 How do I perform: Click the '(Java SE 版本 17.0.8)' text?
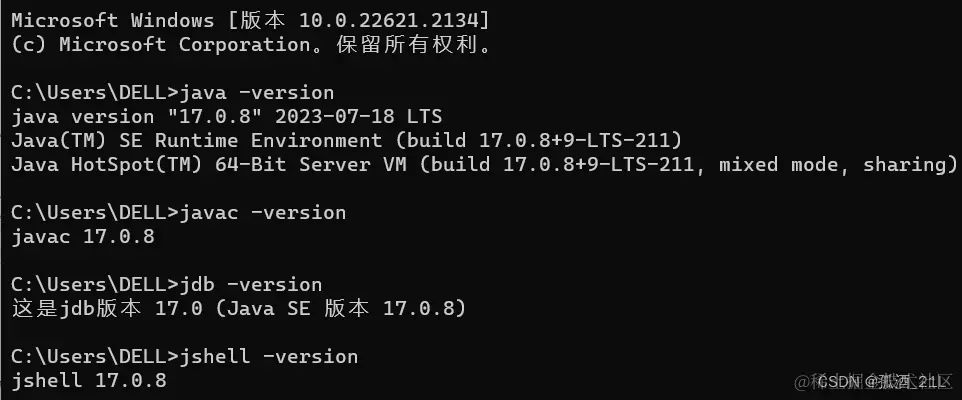(341, 308)
